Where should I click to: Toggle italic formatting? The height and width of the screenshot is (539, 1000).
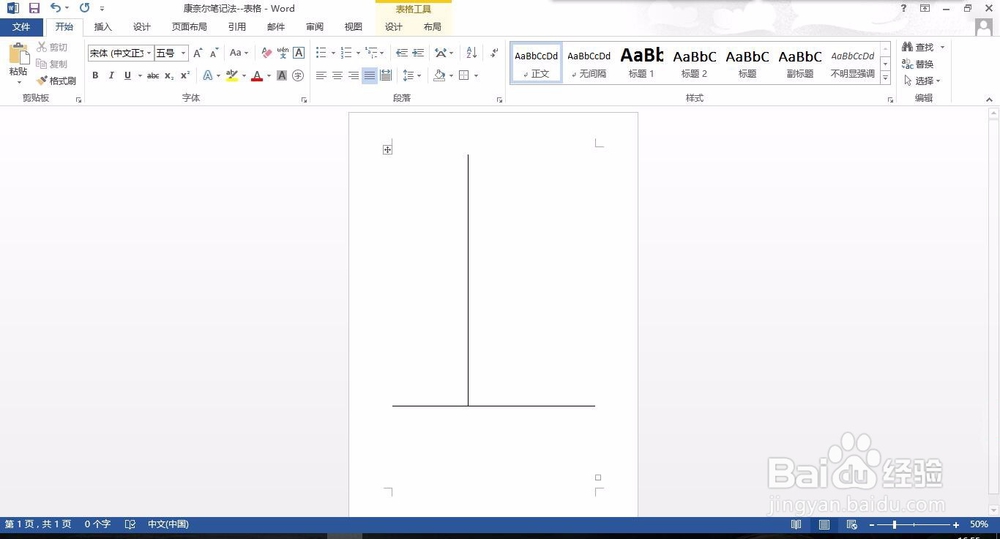pyautogui.click(x=111, y=75)
